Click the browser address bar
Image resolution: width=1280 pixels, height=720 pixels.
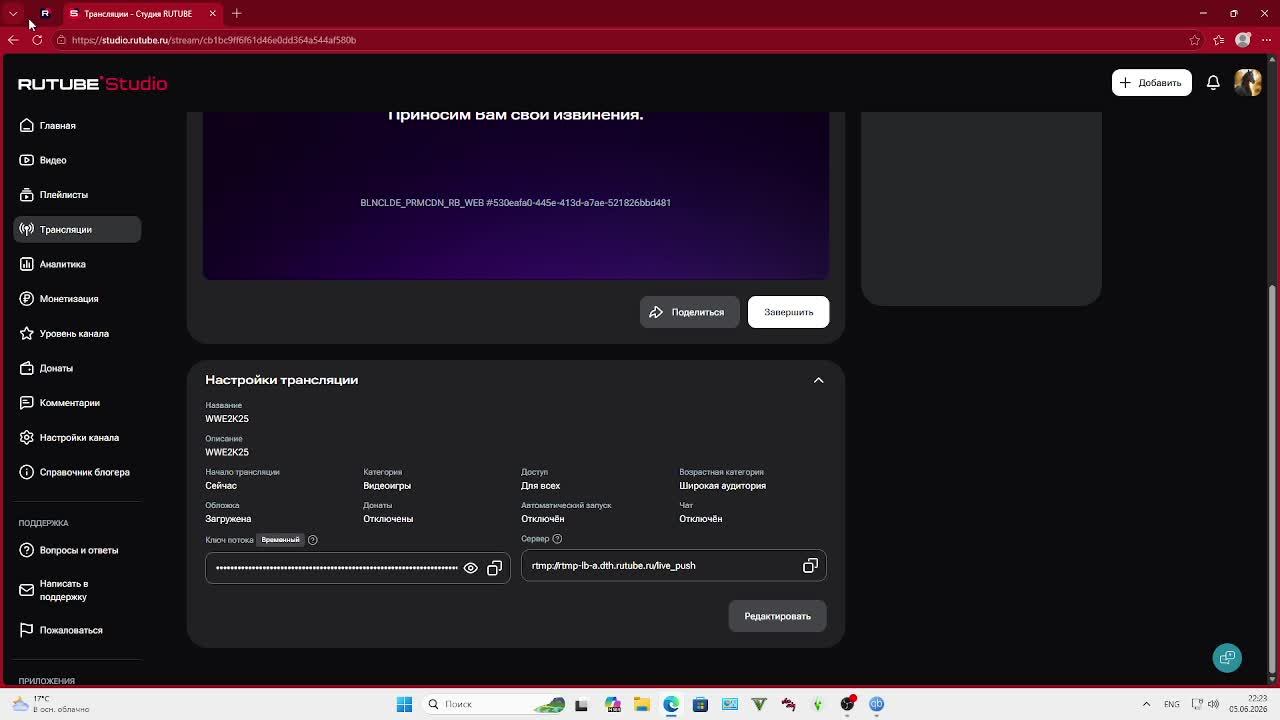click(620, 40)
